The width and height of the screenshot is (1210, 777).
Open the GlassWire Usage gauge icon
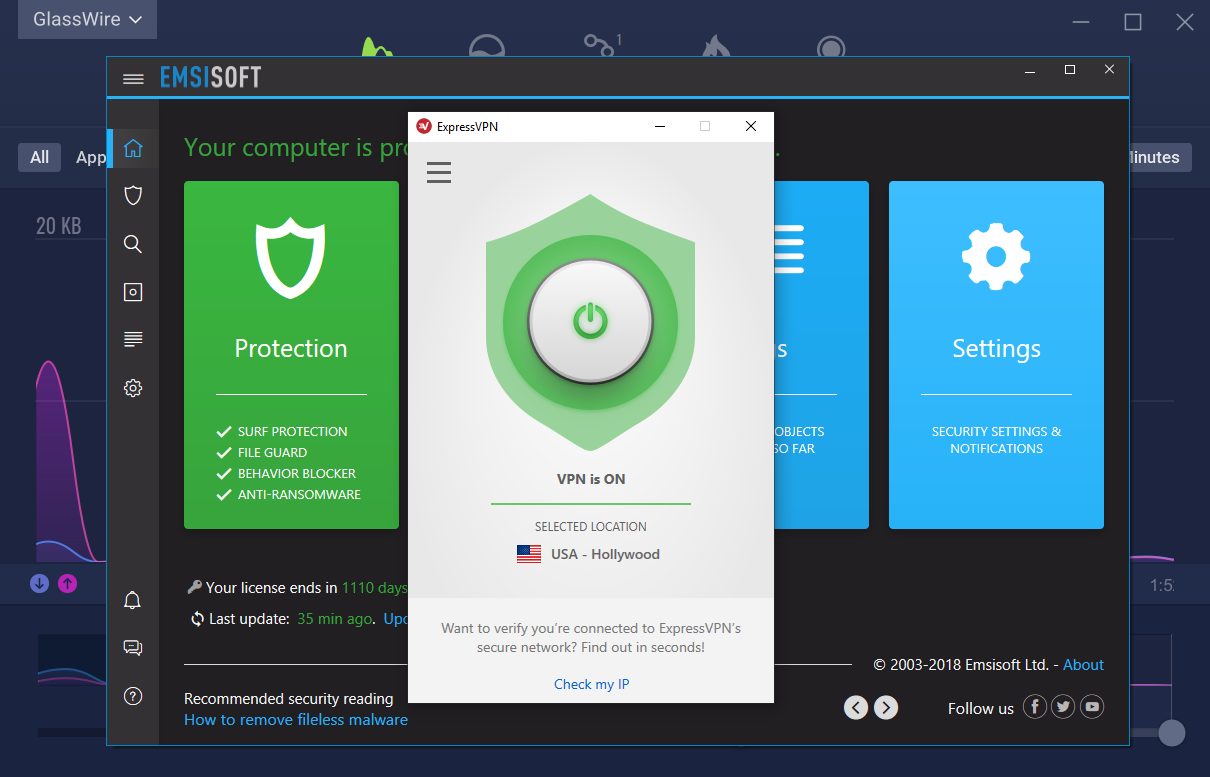(486, 47)
